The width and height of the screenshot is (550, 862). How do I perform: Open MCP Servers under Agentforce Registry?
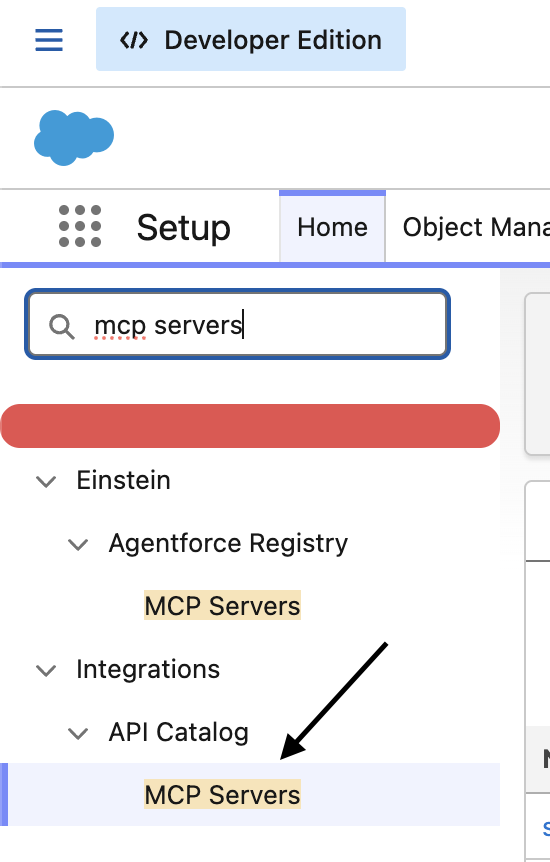[222, 606]
